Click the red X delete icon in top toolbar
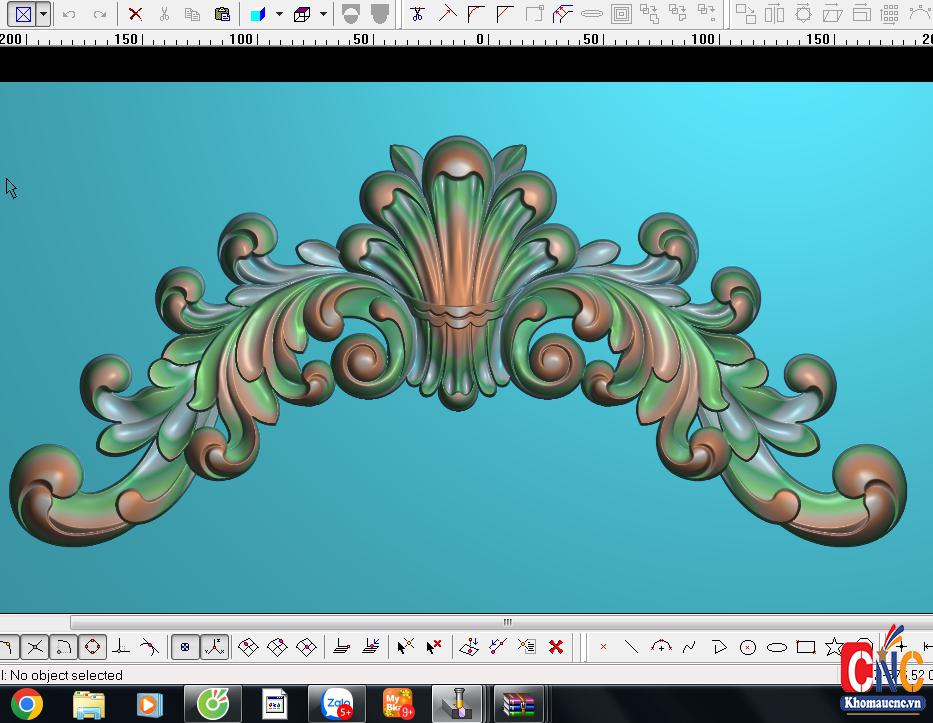Viewport: 933px width, 723px height. 135,14
